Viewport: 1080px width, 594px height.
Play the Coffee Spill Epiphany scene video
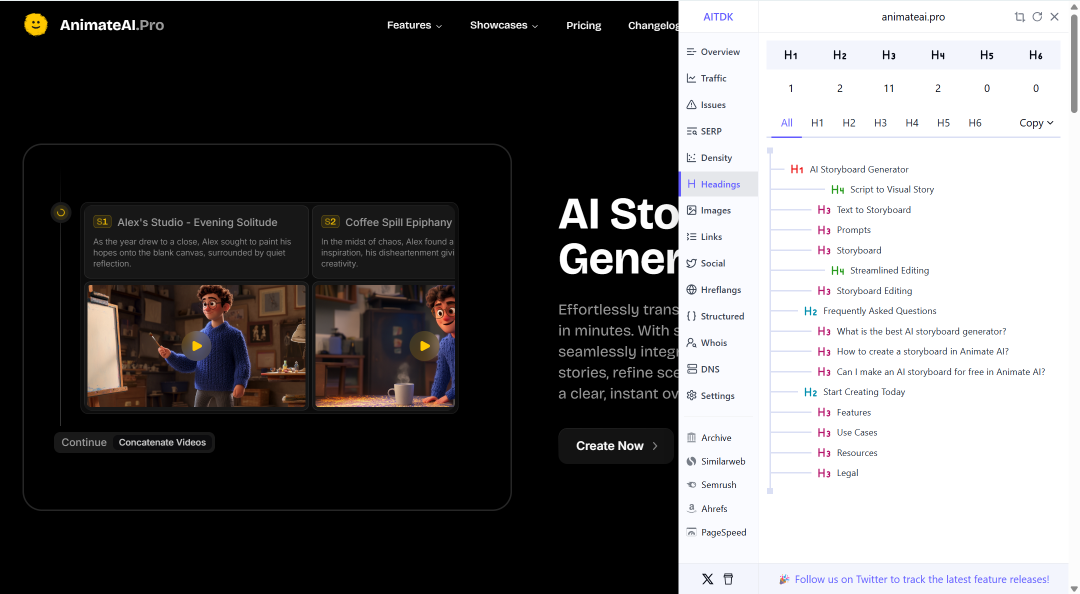(424, 346)
